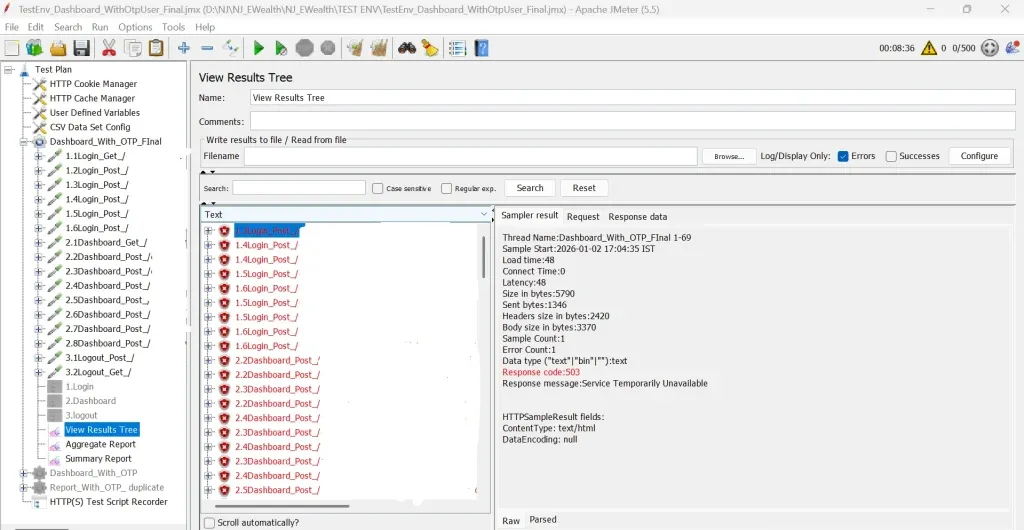
Task: Click the Paste clipboard icon
Action: (156, 48)
